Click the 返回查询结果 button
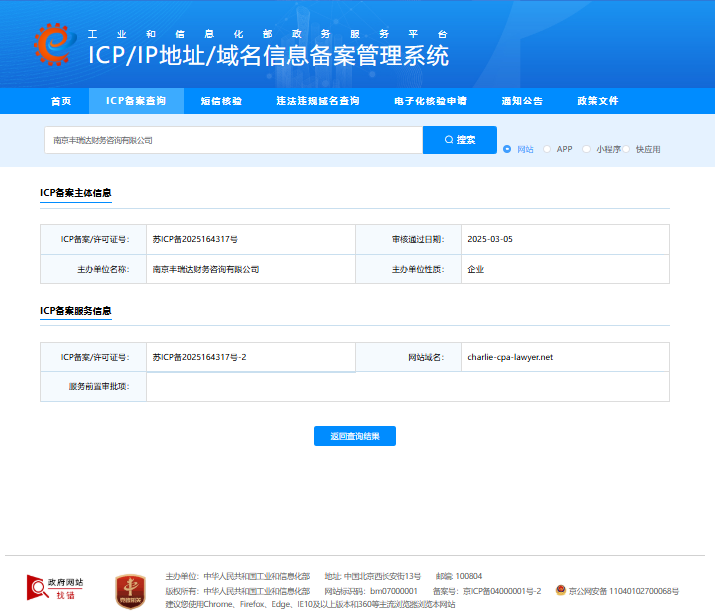Screen dimensions: 715x611 355,436
